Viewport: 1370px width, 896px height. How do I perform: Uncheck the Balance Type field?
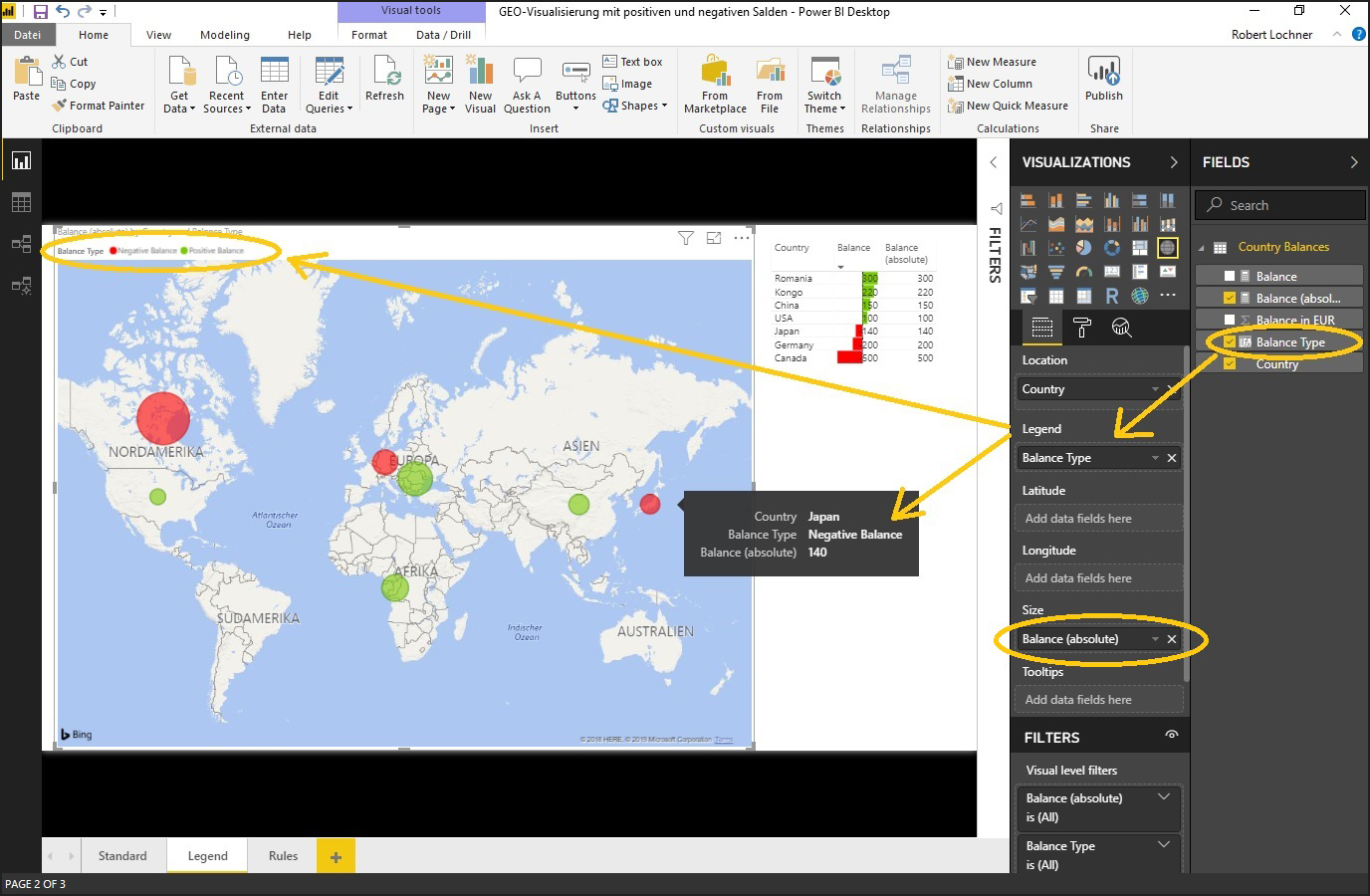click(1230, 342)
